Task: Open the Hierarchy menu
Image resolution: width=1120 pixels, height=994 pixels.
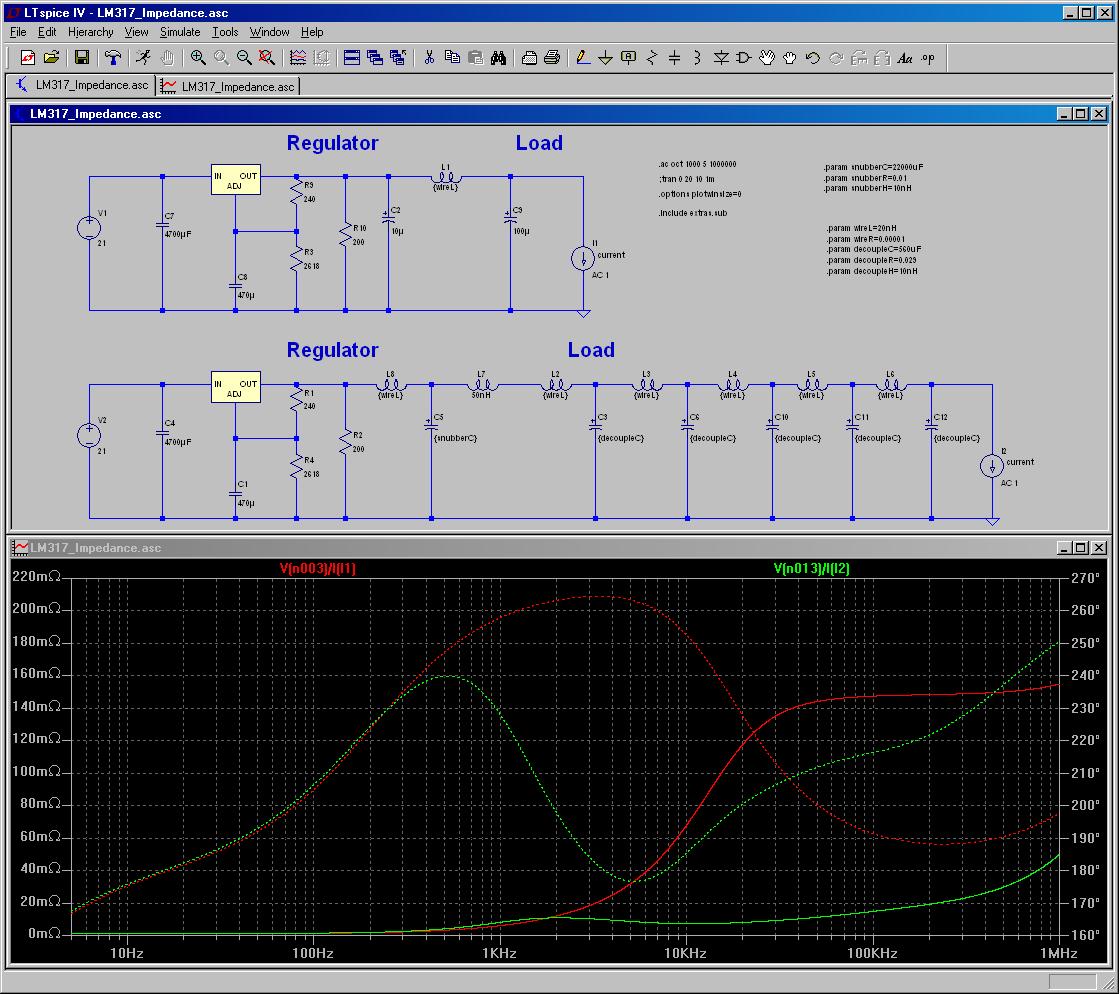Action: pos(91,32)
